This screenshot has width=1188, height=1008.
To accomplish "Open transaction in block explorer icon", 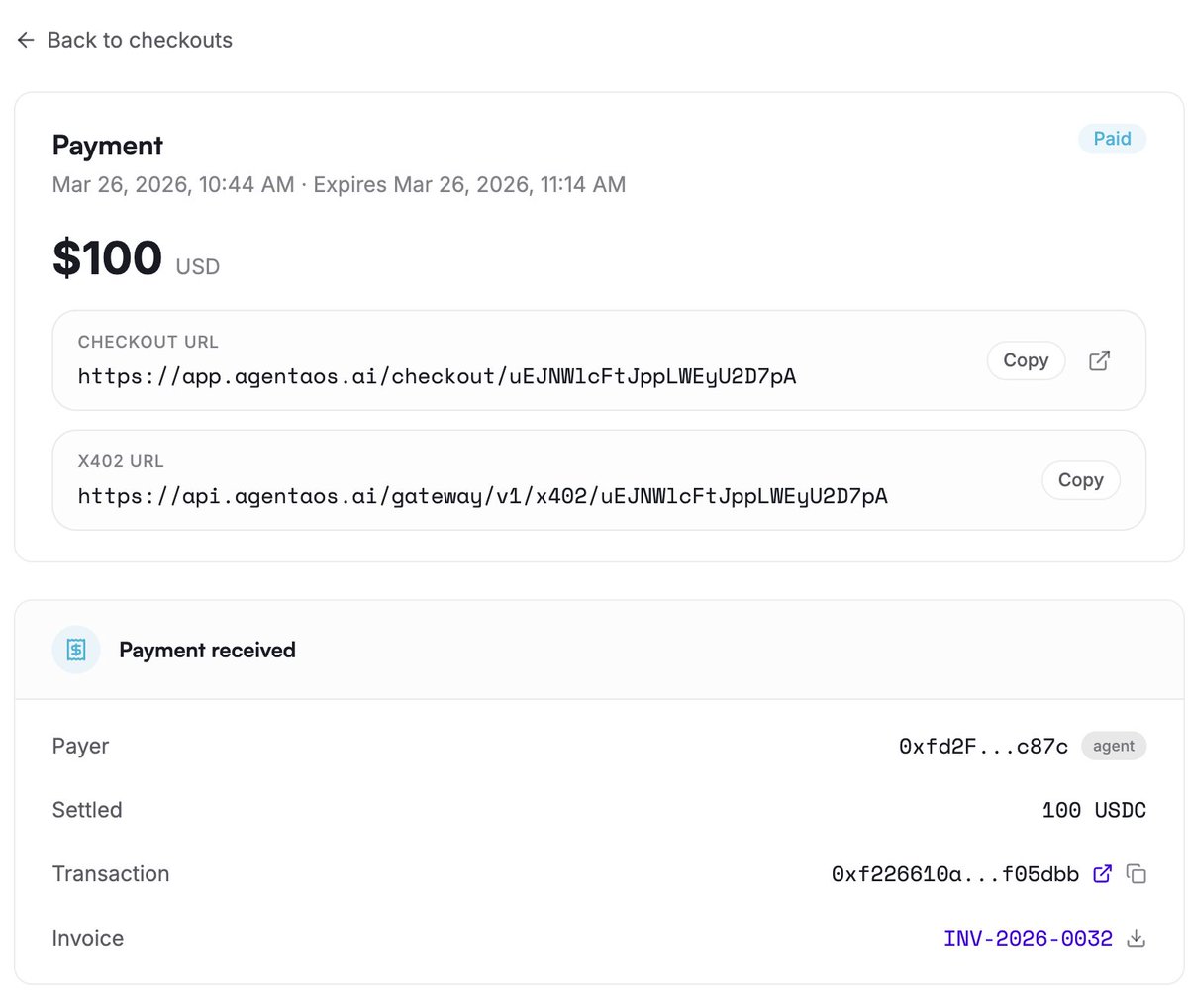I will coord(1102,873).
